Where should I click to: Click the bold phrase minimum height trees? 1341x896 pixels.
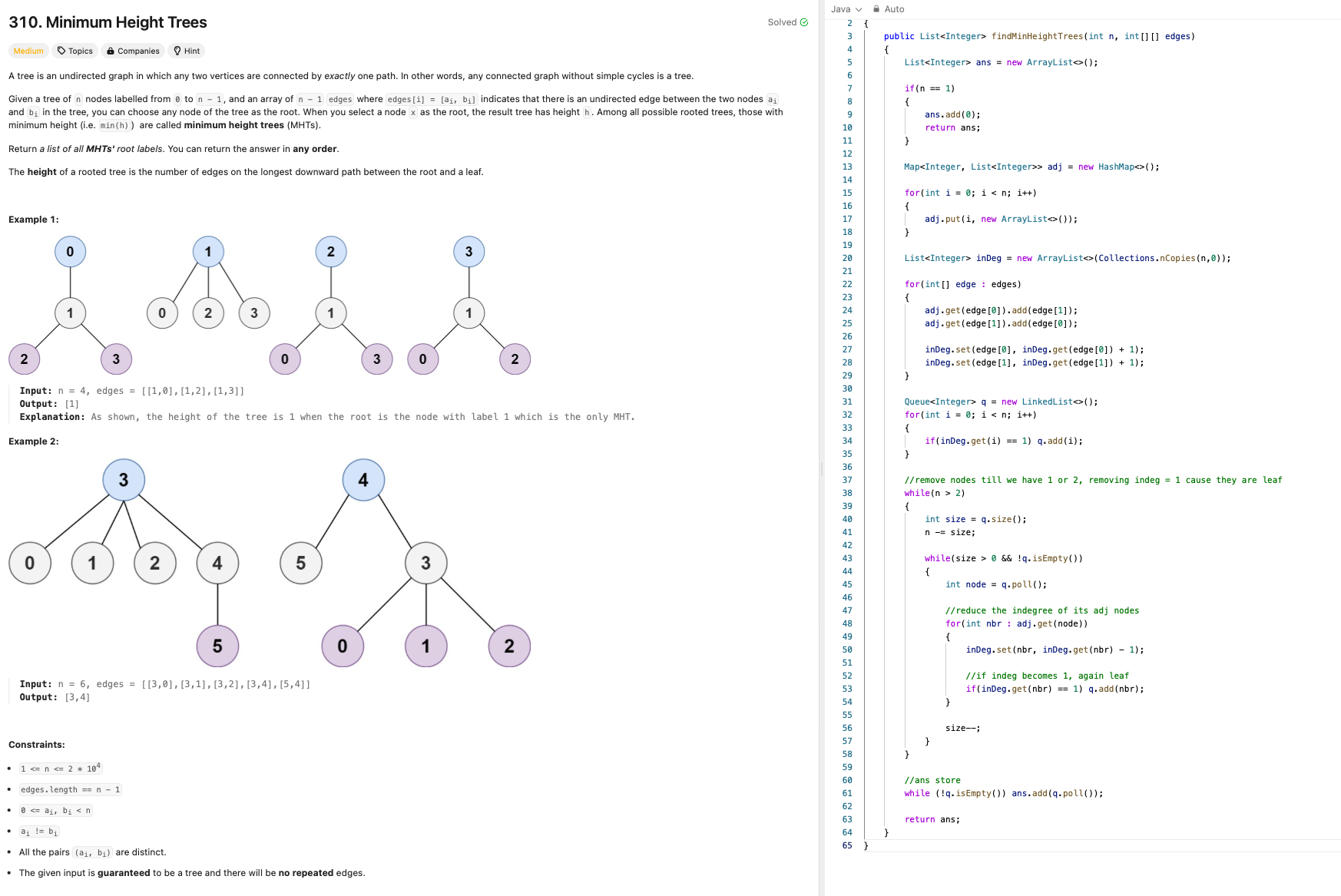pos(233,125)
